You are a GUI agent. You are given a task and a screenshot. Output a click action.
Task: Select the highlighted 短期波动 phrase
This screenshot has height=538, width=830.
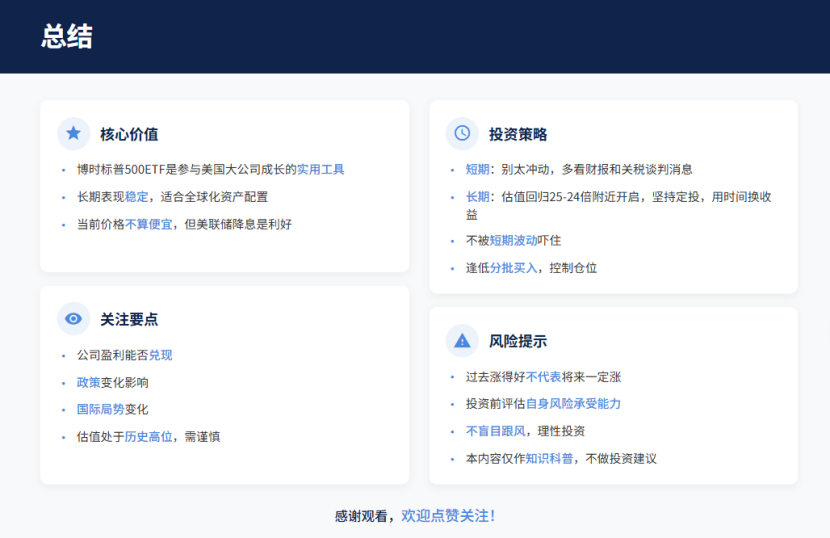coord(514,241)
